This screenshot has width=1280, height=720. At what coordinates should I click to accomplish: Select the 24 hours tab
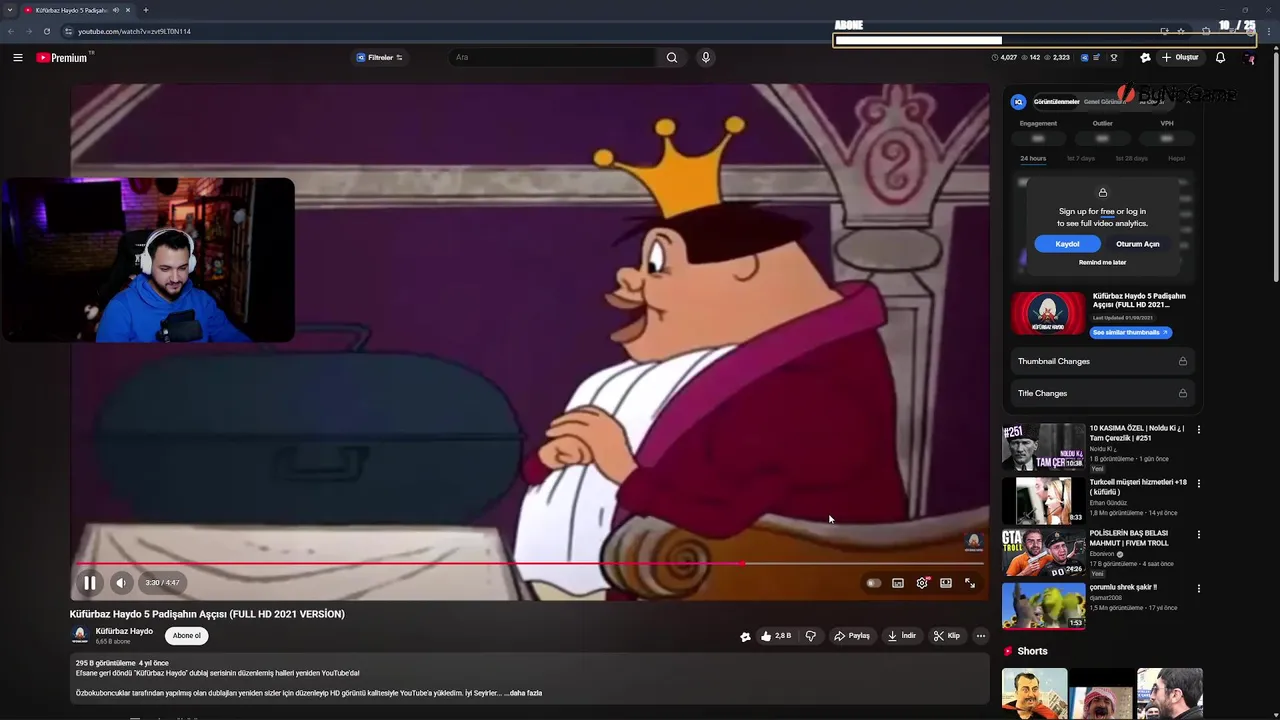[x=1033, y=159]
